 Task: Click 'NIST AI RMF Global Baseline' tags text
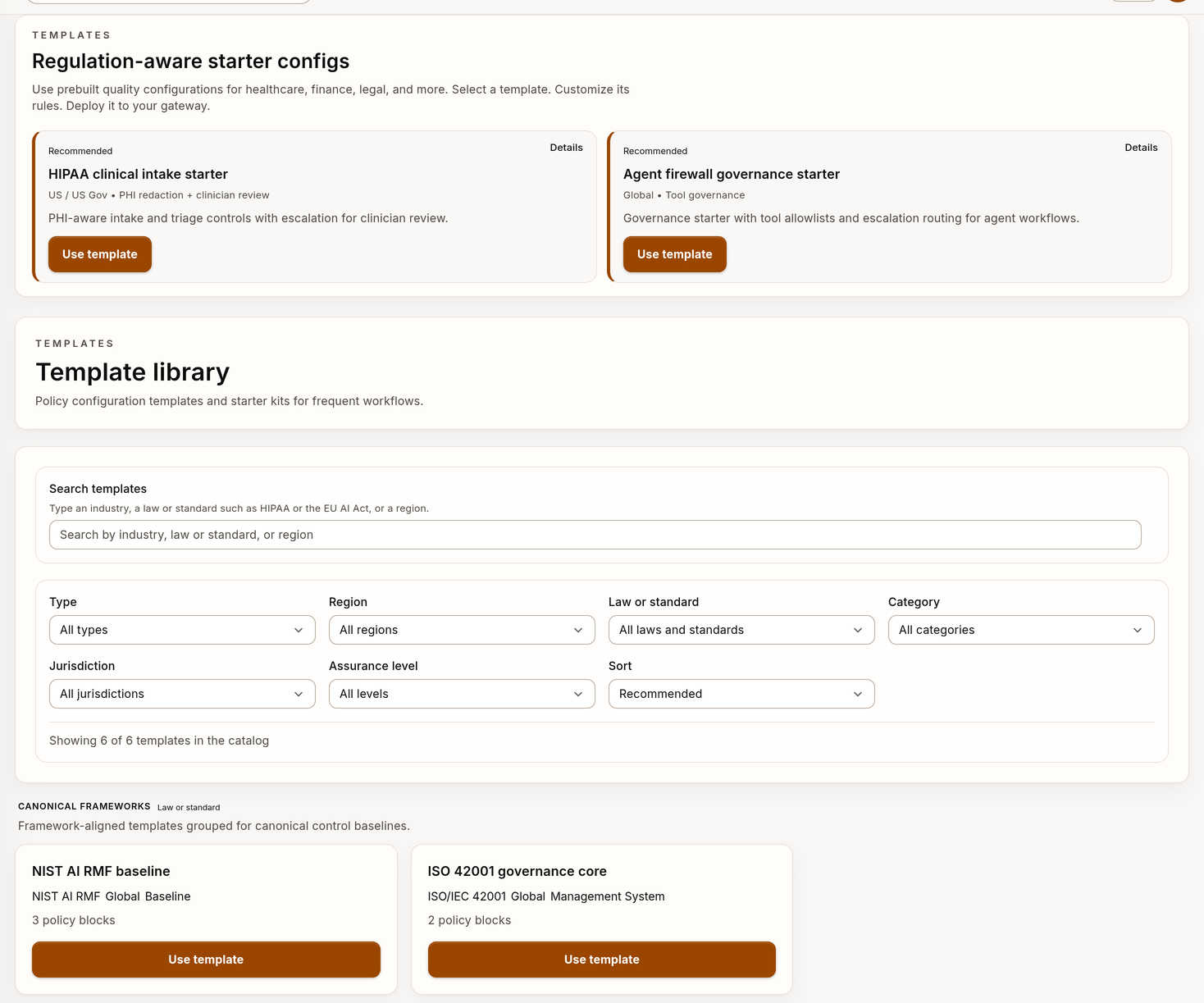tap(112, 896)
